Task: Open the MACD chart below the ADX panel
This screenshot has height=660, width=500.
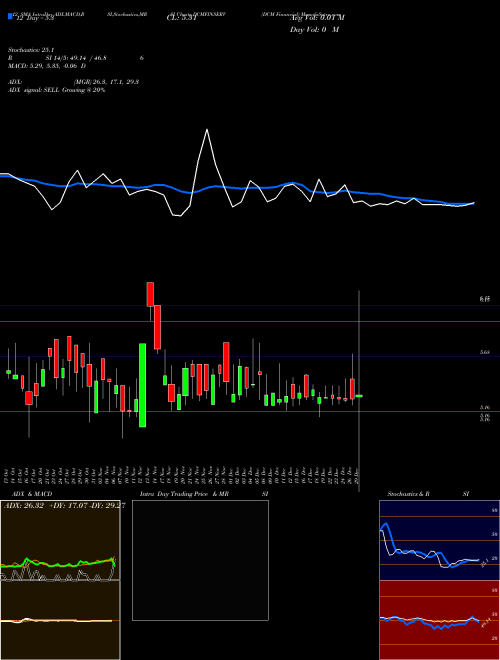Action: point(60,620)
